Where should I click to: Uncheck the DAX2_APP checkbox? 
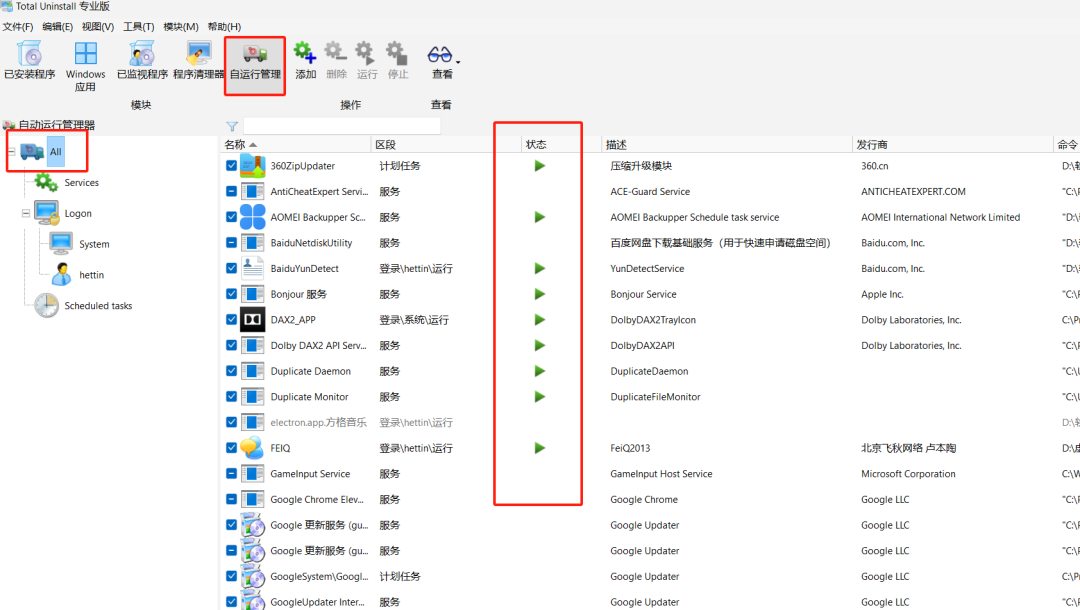231,319
